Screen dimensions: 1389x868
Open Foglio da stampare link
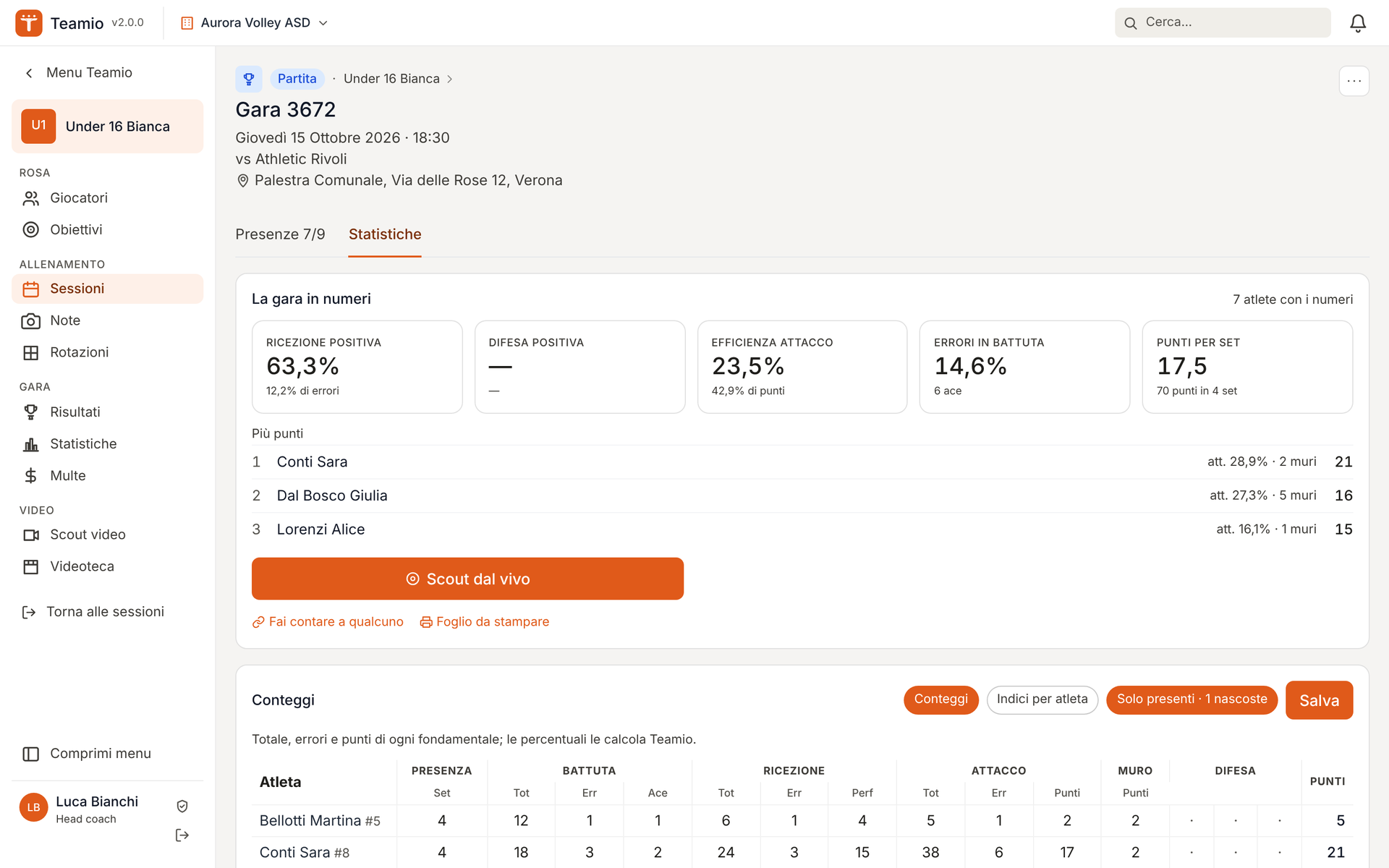click(485, 622)
